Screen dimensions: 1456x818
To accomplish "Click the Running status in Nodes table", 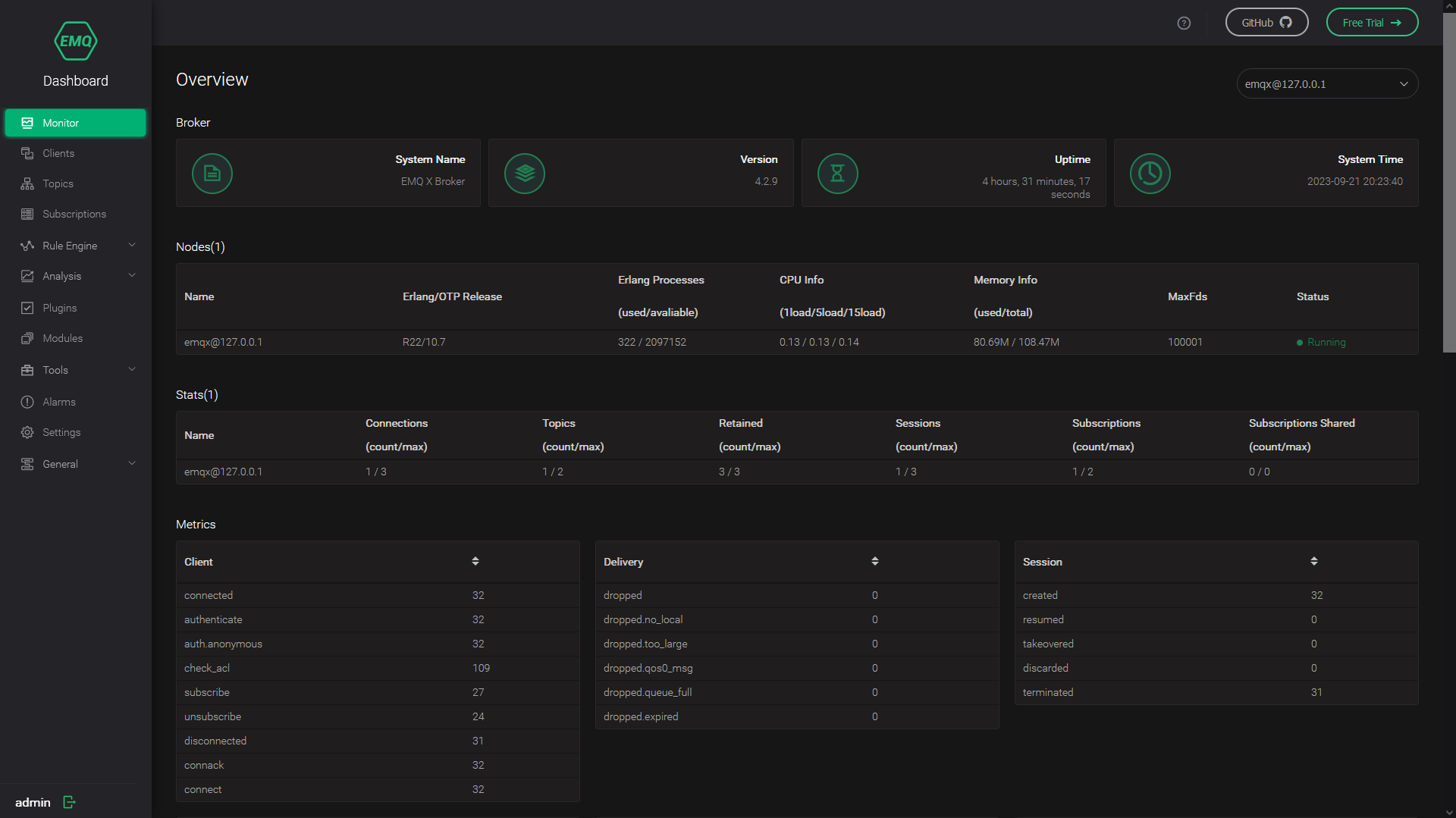I will (x=1321, y=342).
